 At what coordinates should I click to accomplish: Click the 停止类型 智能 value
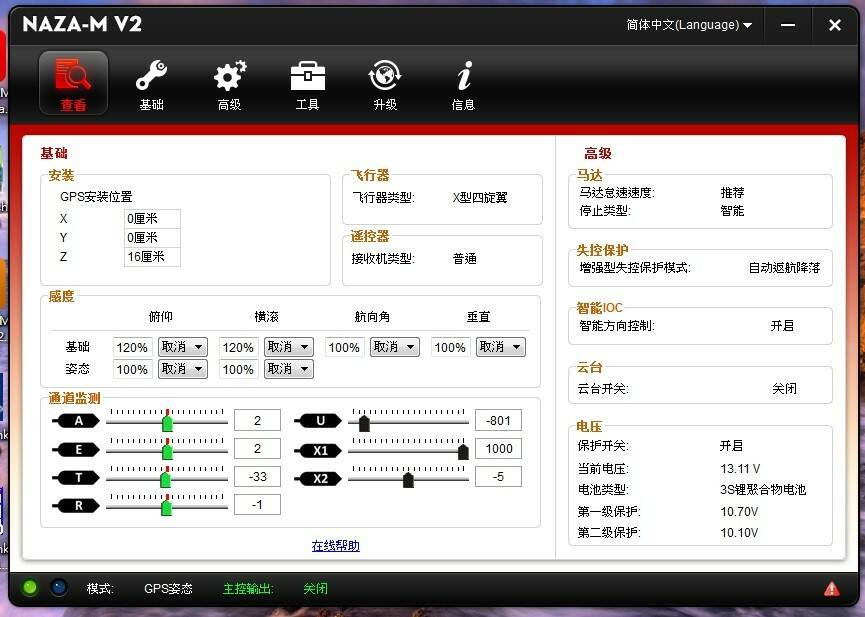[x=733, y=211]
